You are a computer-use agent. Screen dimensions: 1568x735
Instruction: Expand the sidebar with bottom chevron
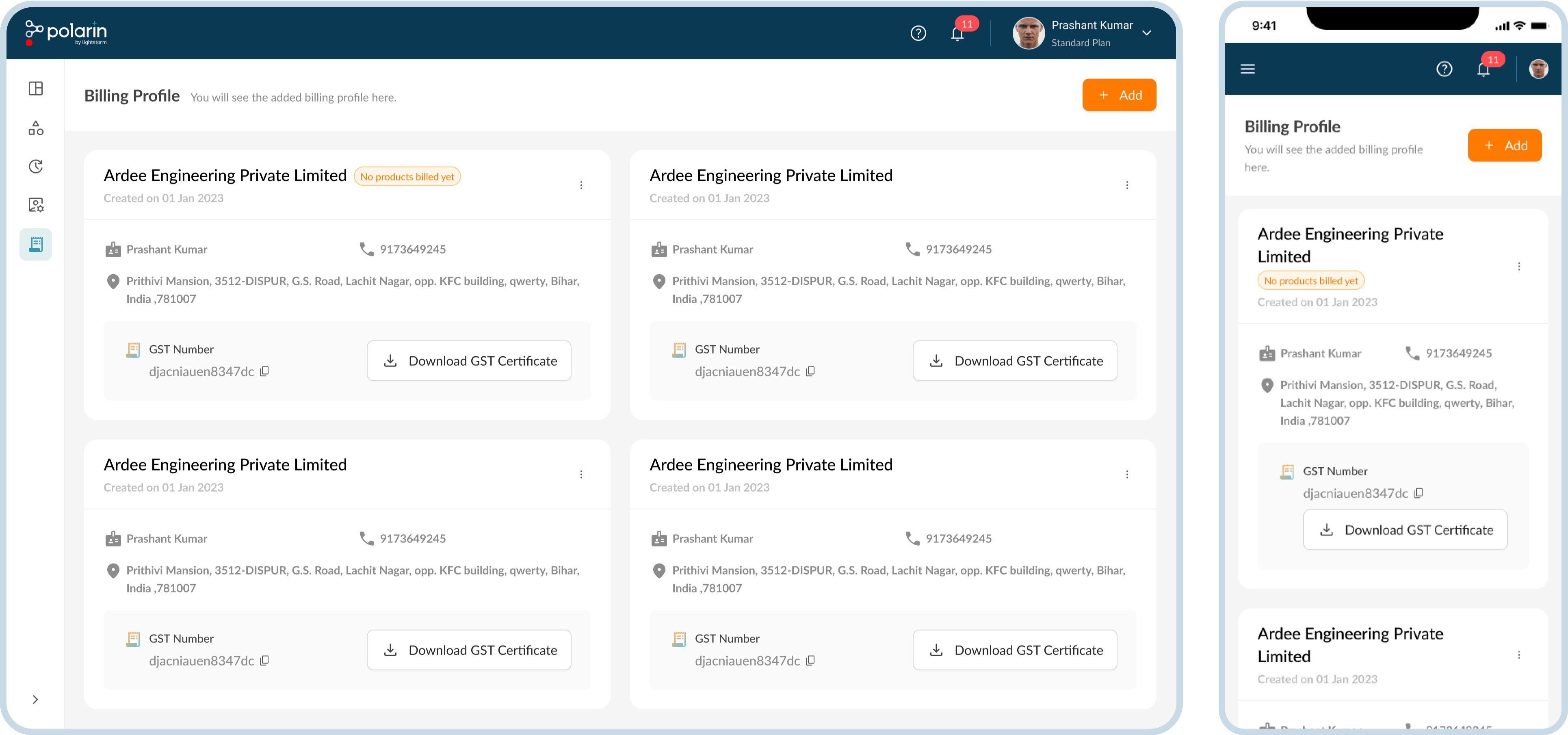click(35, 699)
